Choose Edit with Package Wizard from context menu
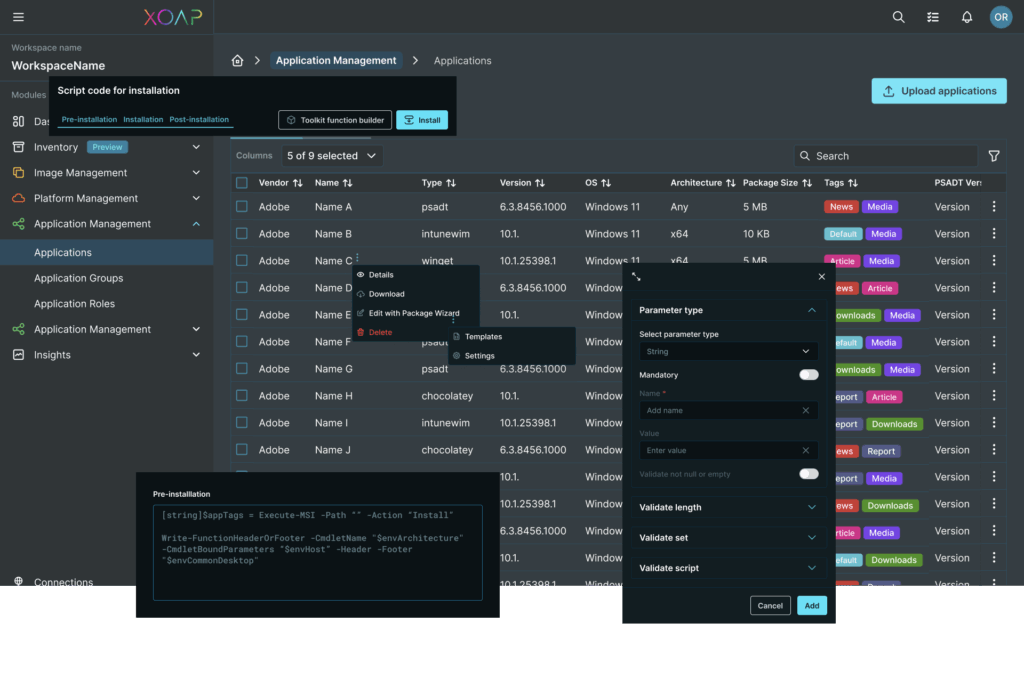Image resolution: width=1024 pixels, height=679 pixels. click(x=413, y=313)
